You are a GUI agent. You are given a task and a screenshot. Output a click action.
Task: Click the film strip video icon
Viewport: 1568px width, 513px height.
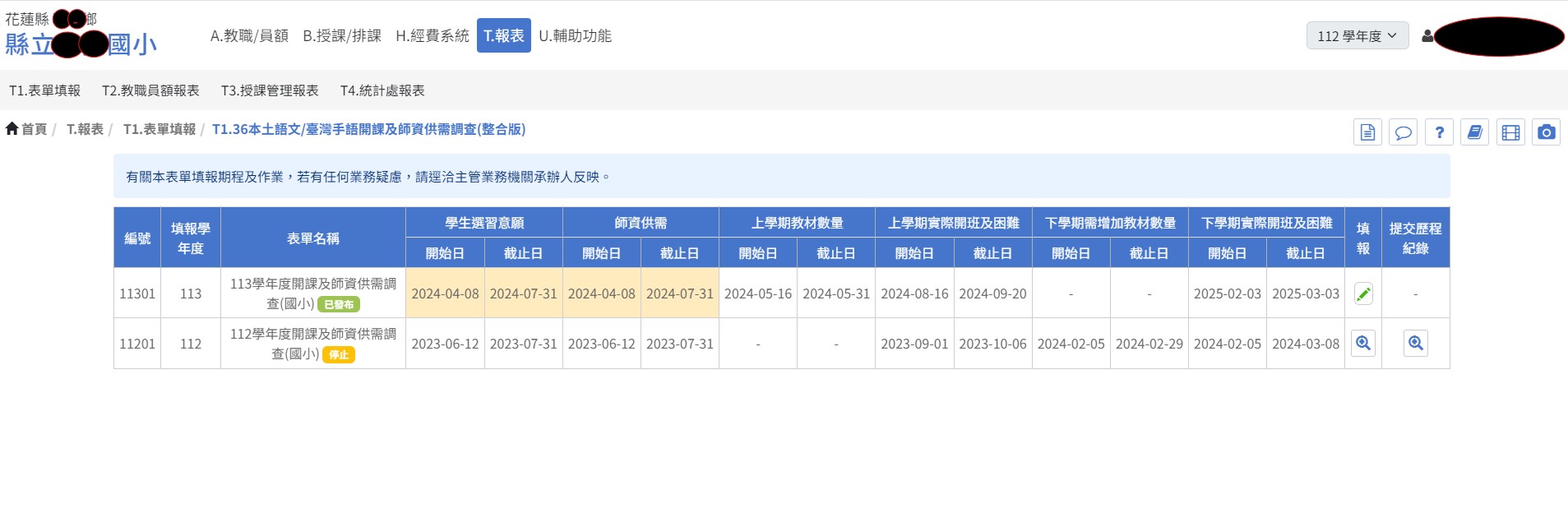pyautogui.click(x=1510, y=132)
